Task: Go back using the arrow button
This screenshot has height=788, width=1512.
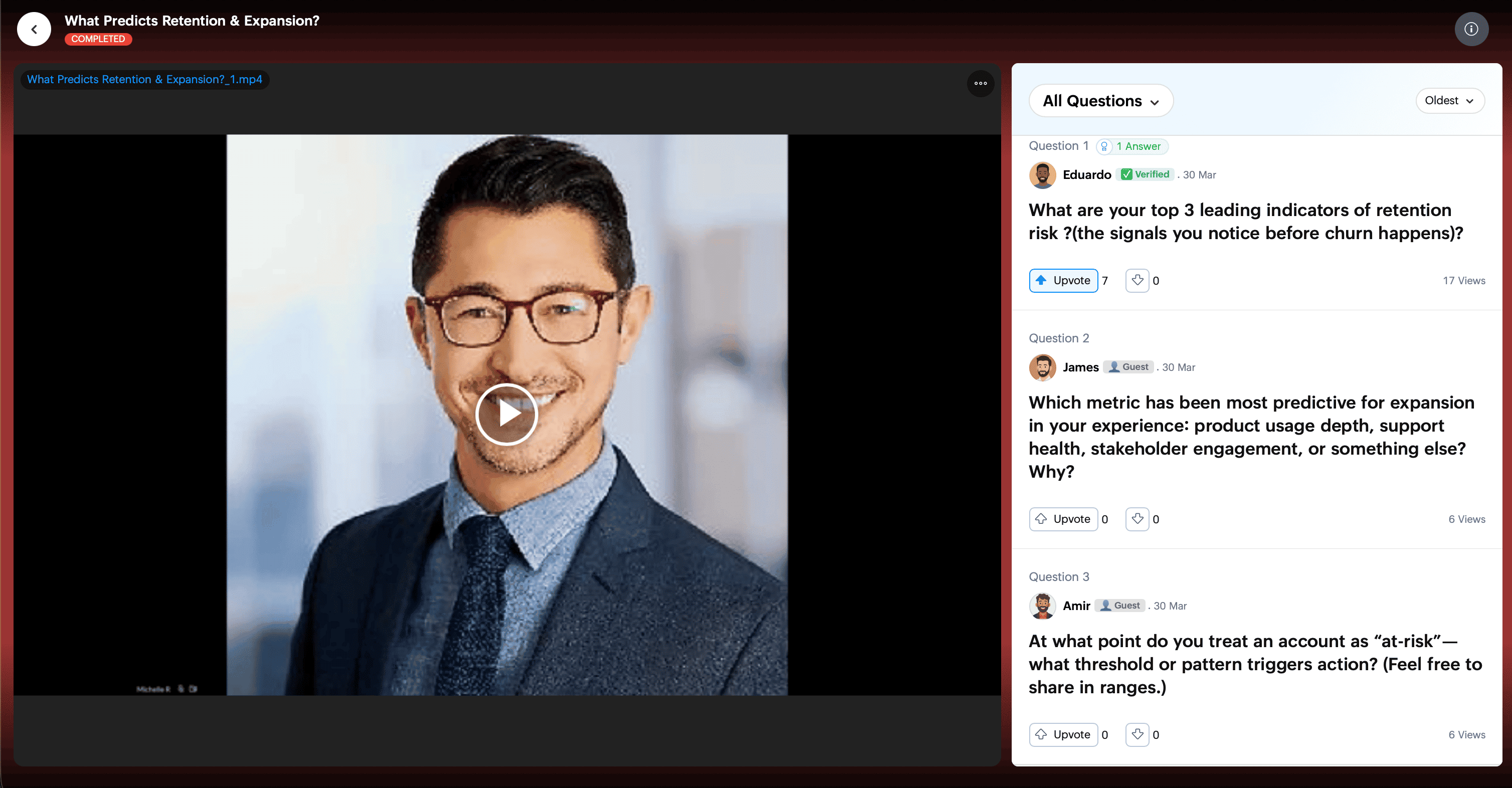Action: (34, 29)
